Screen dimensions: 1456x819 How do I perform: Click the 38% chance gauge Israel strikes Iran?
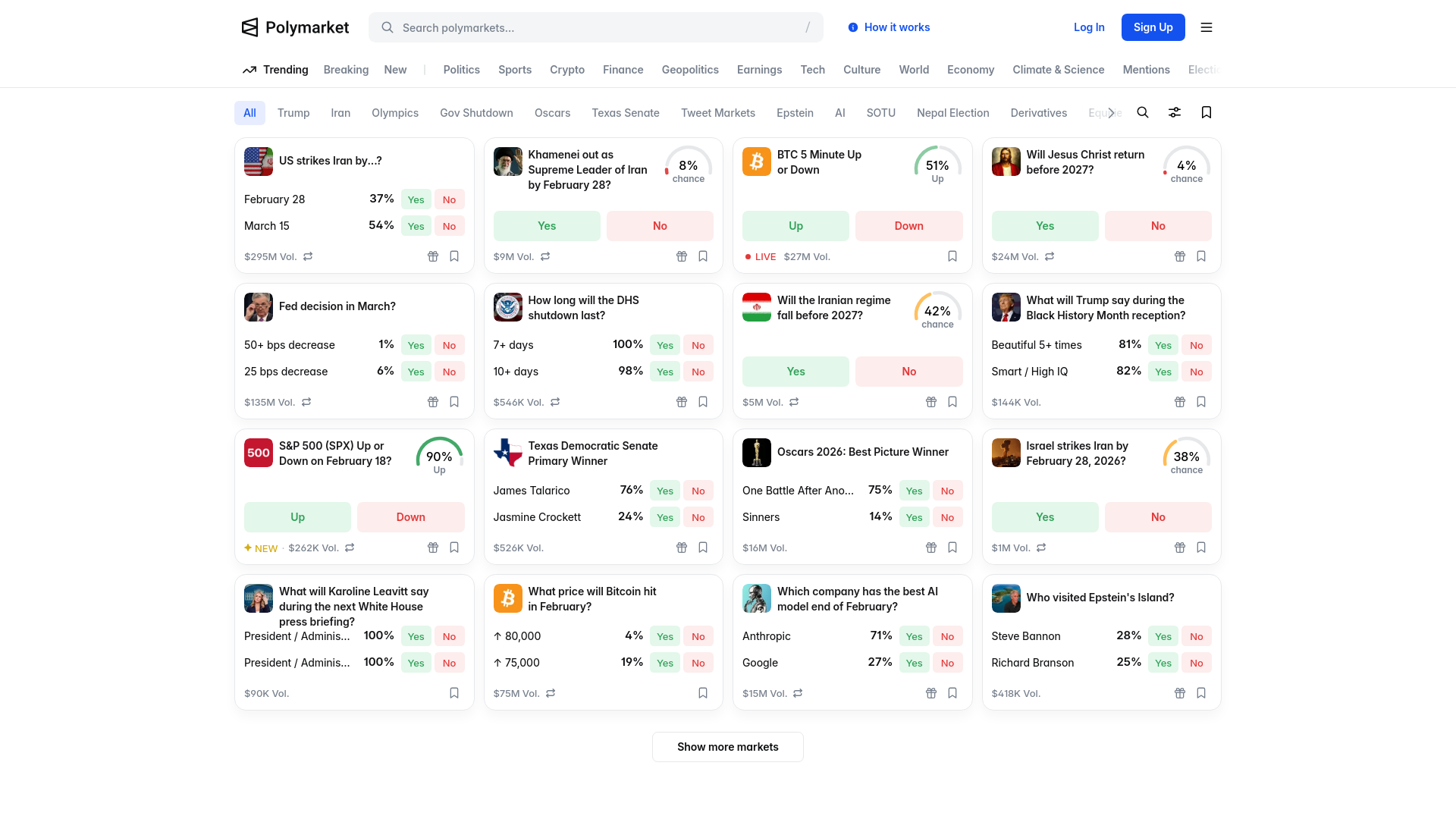click(x=1186, y=457)
